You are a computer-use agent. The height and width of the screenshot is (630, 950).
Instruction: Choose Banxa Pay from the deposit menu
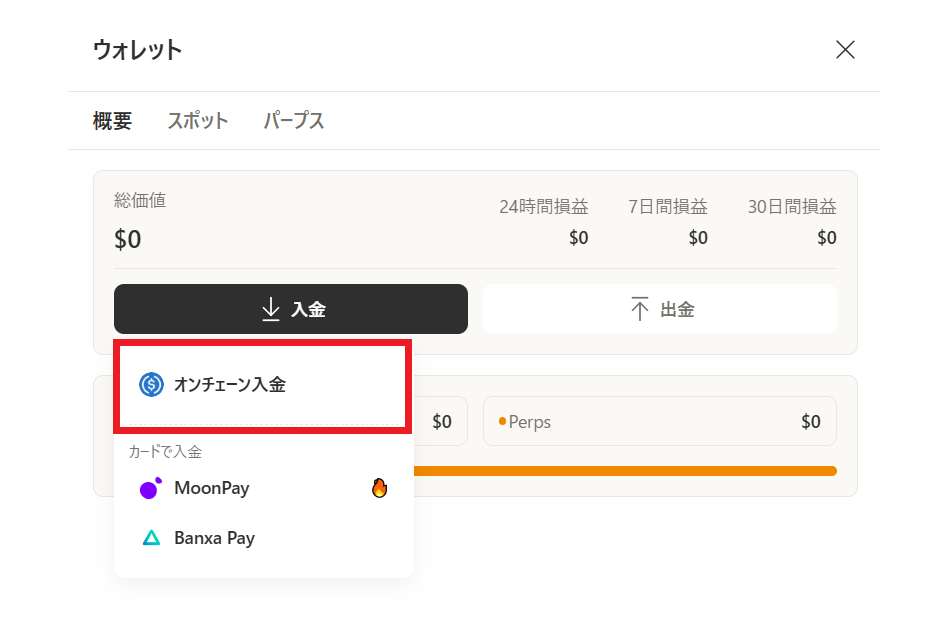(x=214, y=538)
